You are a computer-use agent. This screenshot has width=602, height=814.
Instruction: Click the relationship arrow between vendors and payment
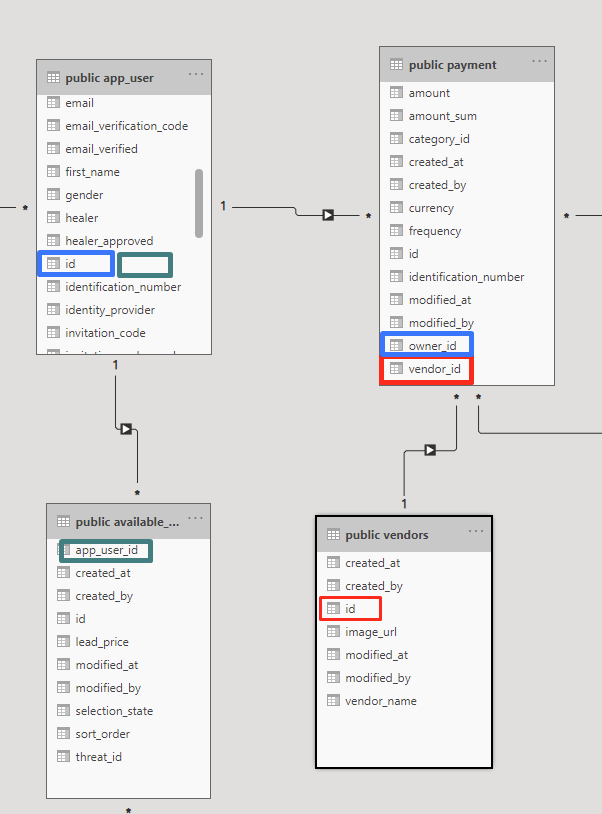(430, 450)
